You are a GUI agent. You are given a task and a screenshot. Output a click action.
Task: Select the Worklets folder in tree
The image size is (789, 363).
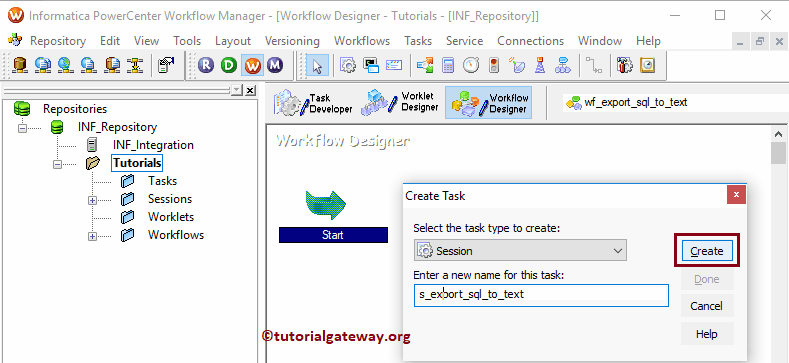coord(171,217)
